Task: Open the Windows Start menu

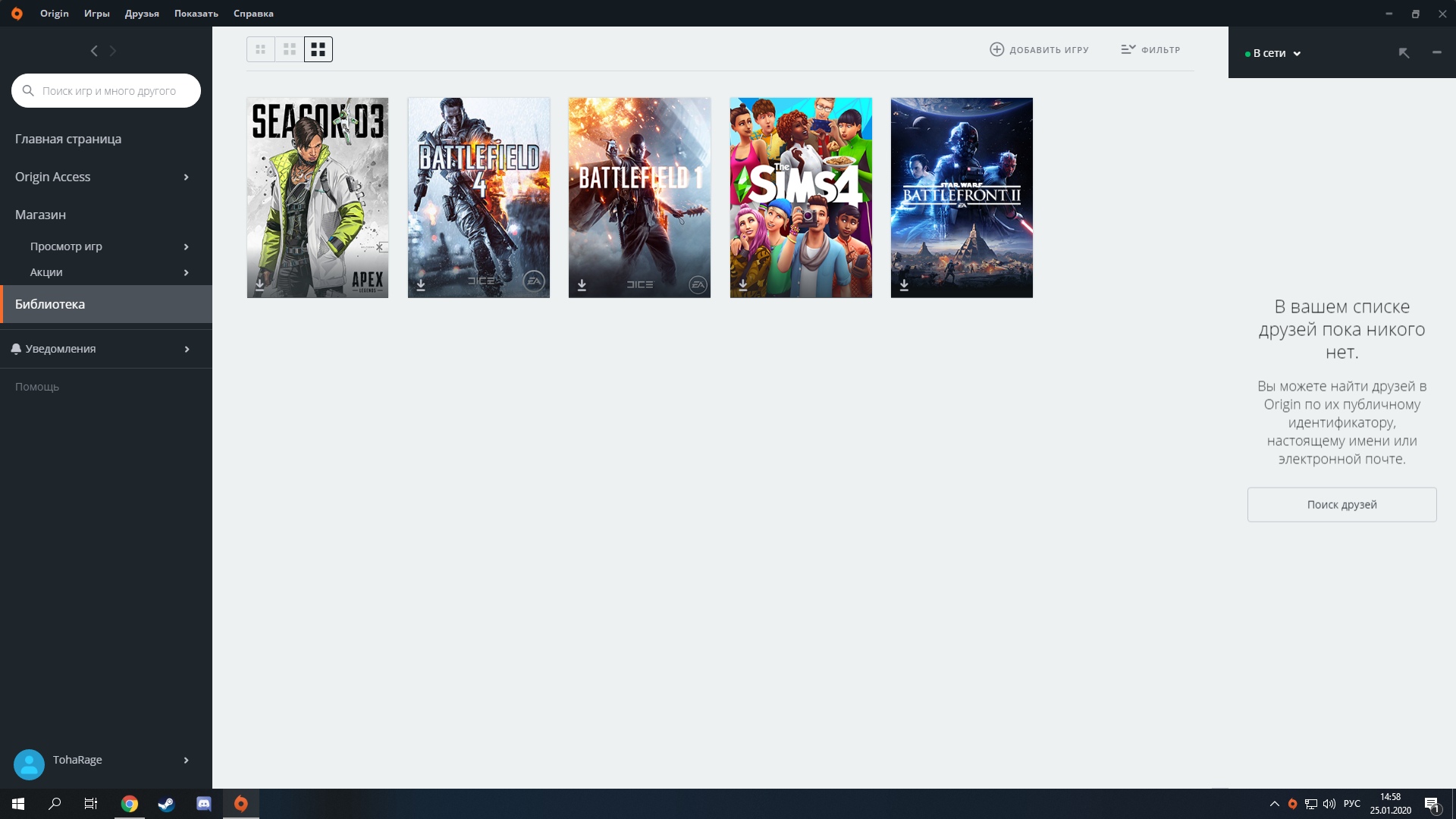Action: click(x=18, y=804)
